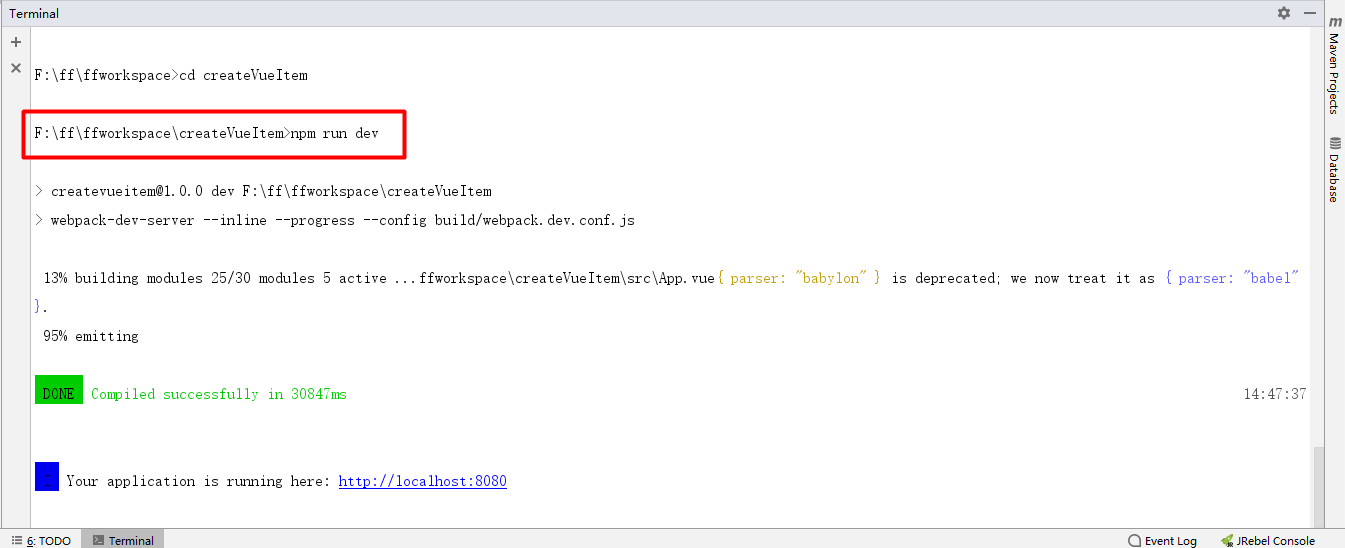Screen dimensions: 1345x548
Task: Close current terminal session with X
Action: 16,68
